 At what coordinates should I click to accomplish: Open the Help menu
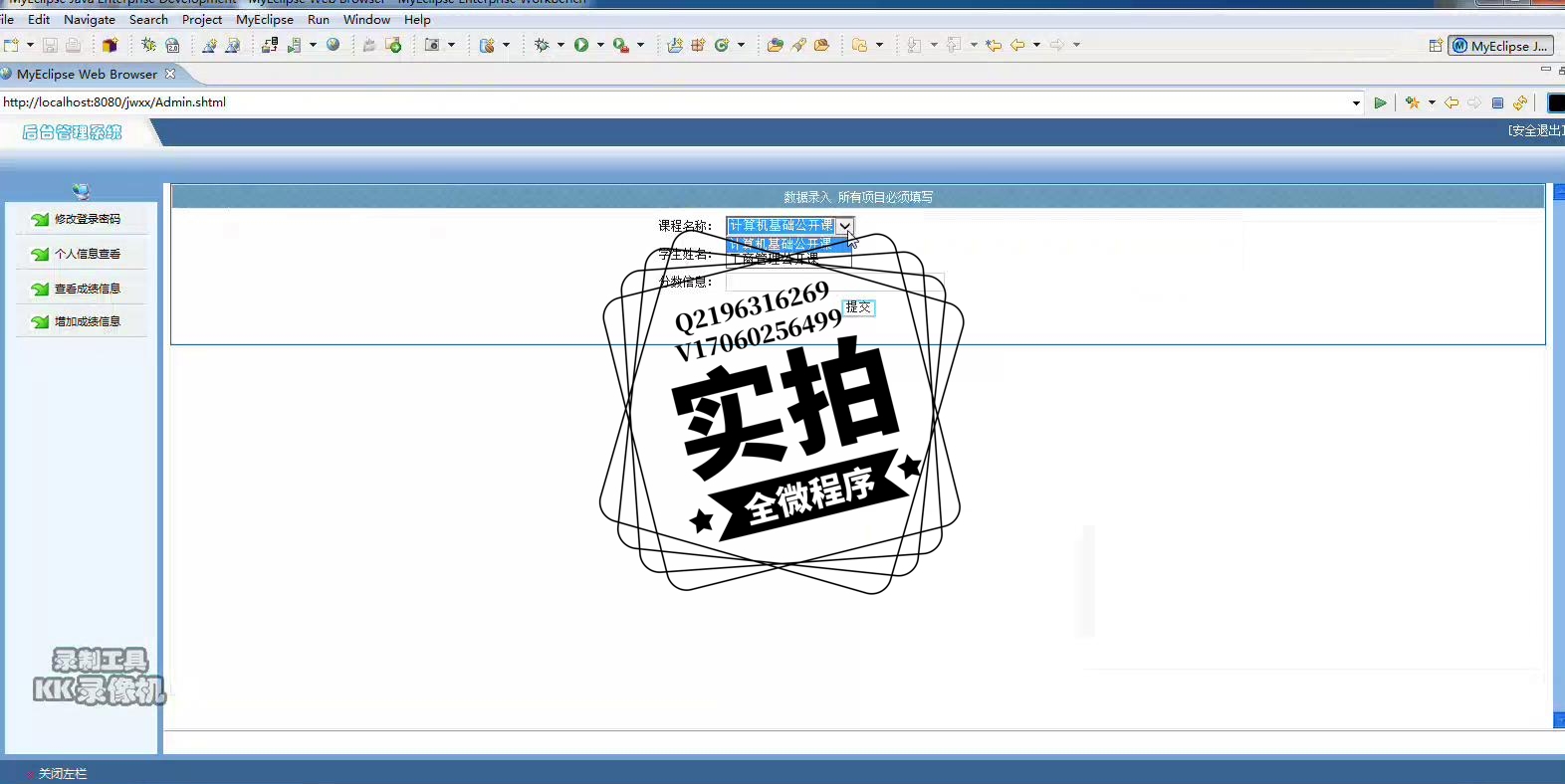coord(417,19)
